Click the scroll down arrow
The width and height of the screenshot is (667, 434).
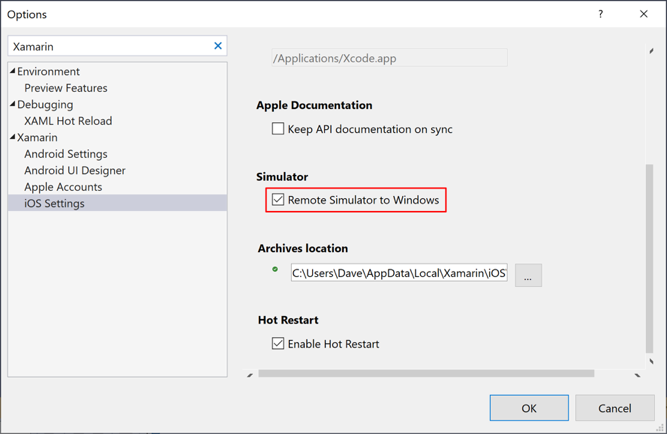[x=651, y=361]
